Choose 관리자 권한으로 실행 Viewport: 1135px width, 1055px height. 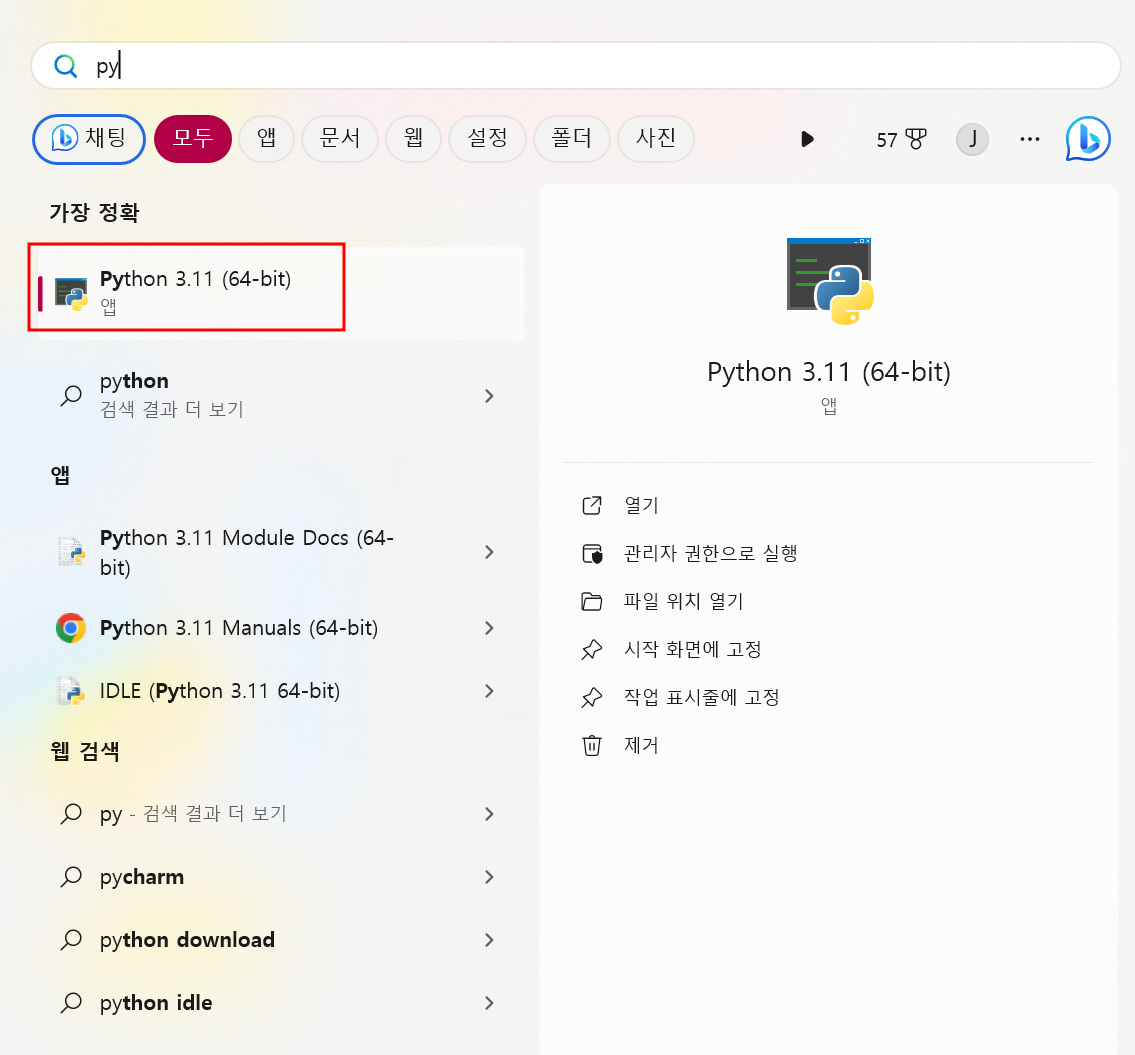[x=711, y=554]
